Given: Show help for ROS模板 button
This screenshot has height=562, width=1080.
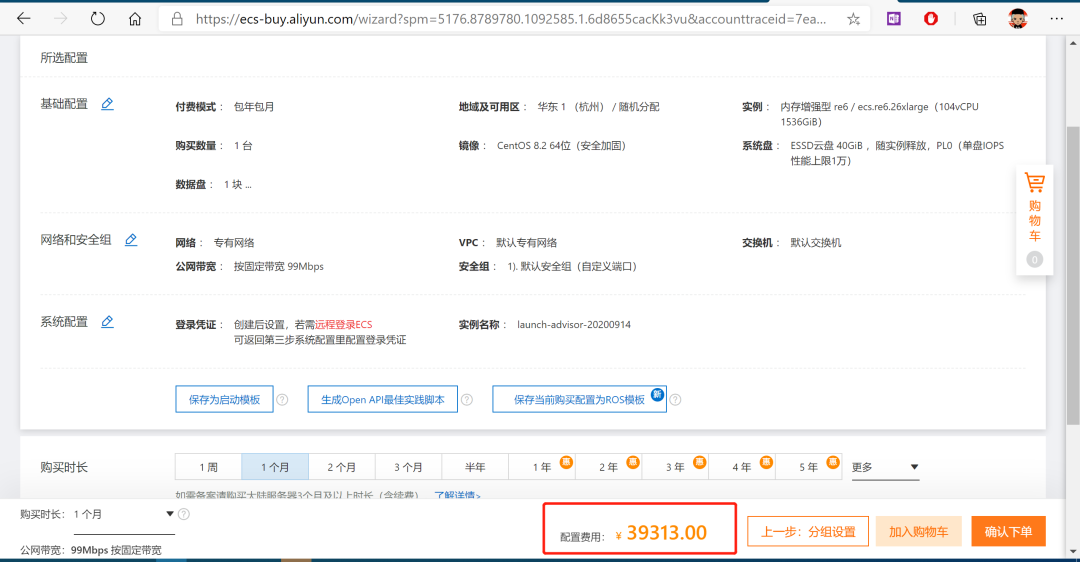Looking at the screenshot, I should pos(675,399).
